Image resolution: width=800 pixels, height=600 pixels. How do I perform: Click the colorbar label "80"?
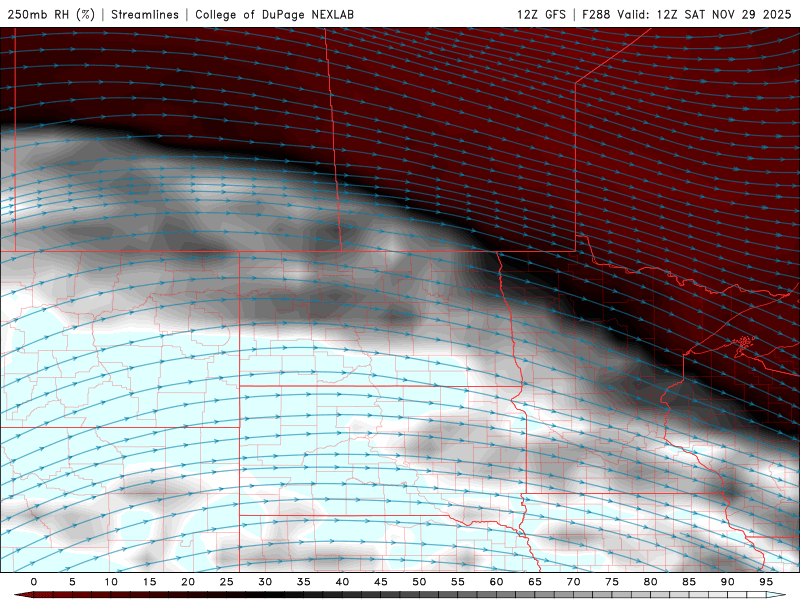coord(650,582)
